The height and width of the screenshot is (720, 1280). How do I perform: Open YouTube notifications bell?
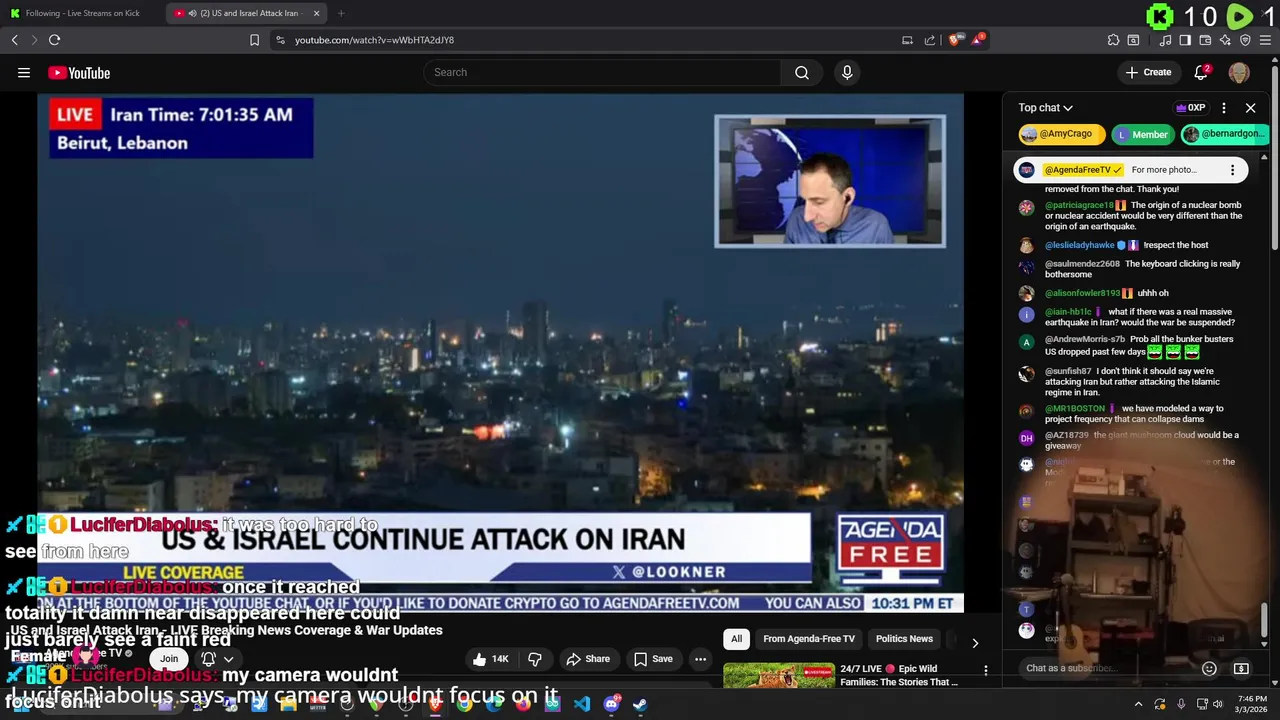[x=1202, y=72]
